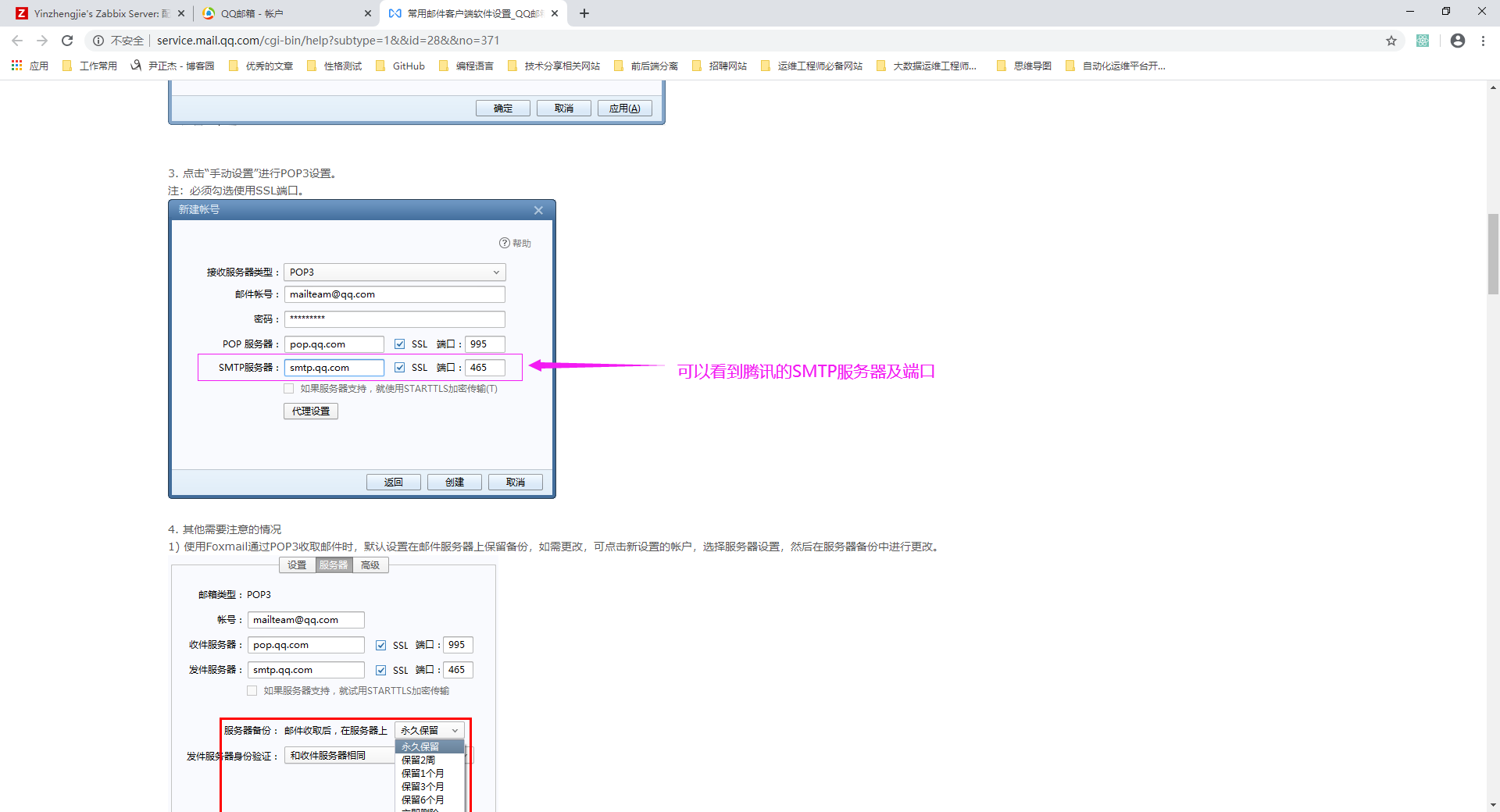This screenshot has height=812, width=1500.
Task: Bookmark this page with the star icon
Action: coord(1391,41)
